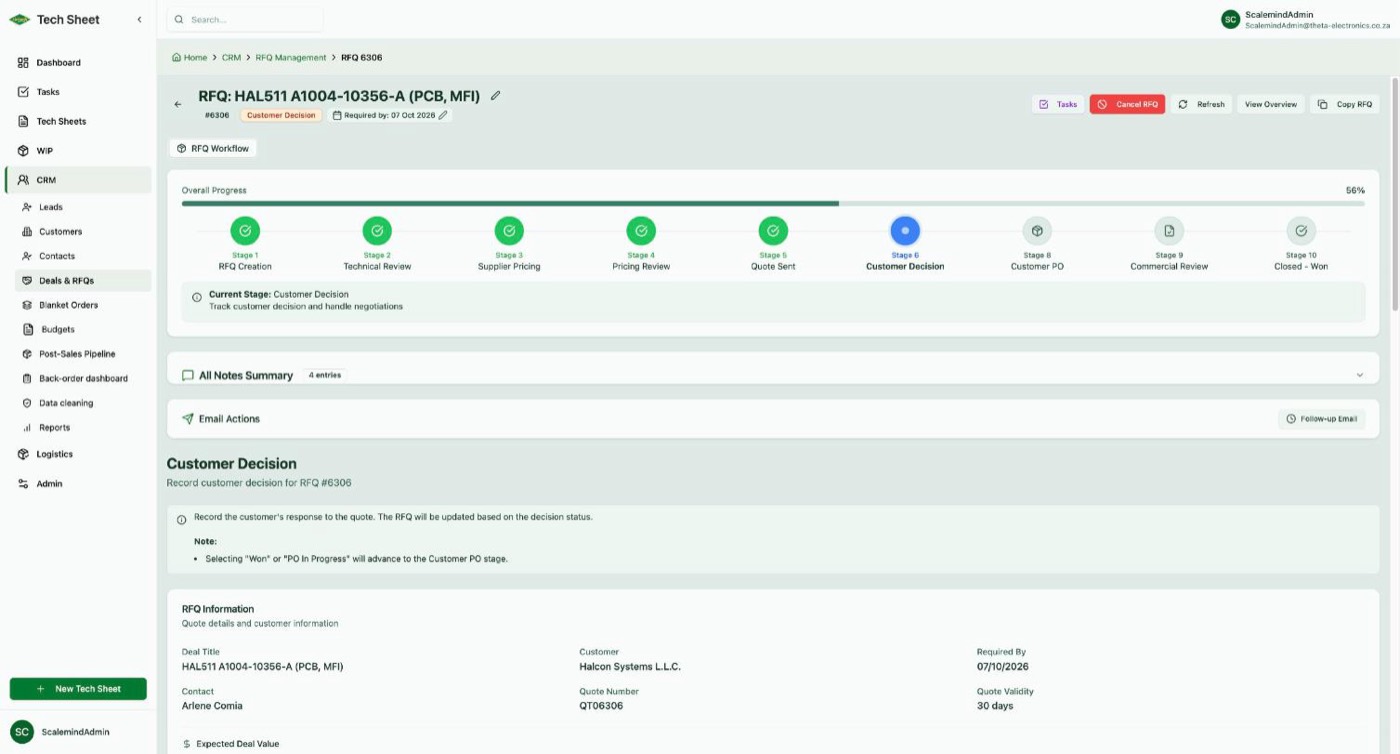Click the Stage 8 Customer PO icon
Image resolution: width=1400 pixels, height=754 pixels.
pos(1037,231)
